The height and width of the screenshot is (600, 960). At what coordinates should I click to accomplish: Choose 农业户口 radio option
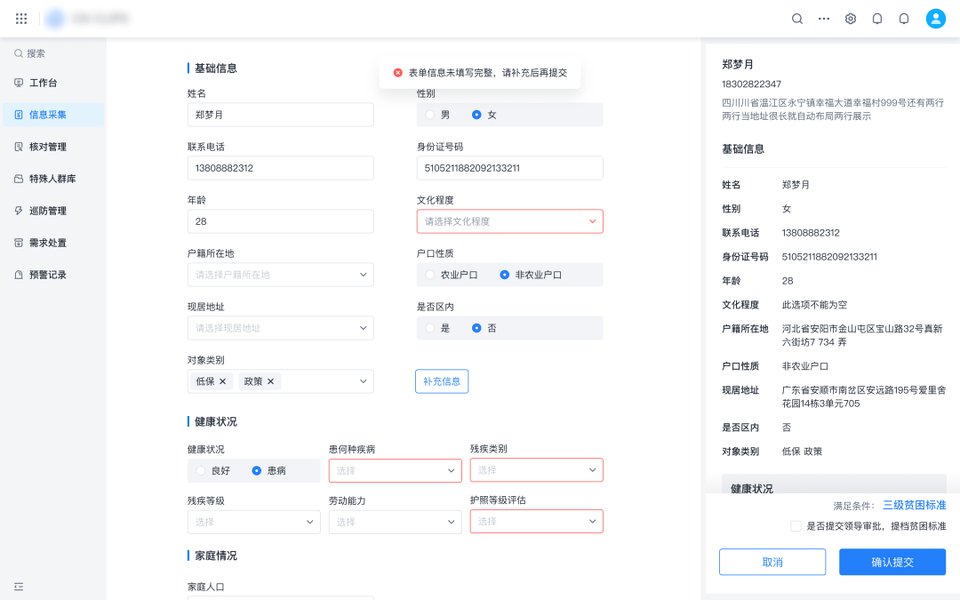click(x=430, y=275)
